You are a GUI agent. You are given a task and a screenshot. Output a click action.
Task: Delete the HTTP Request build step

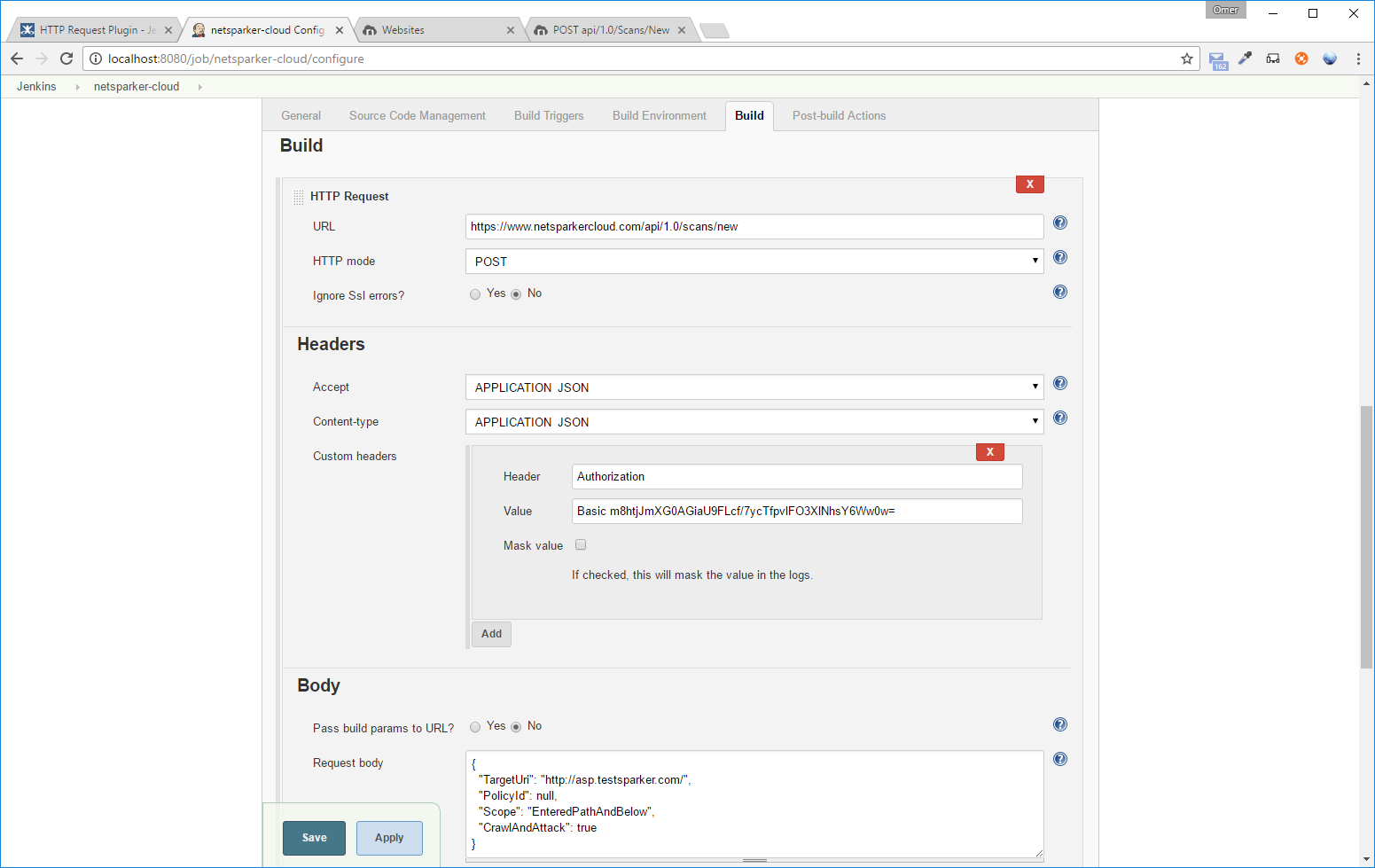coord(1029,184)
